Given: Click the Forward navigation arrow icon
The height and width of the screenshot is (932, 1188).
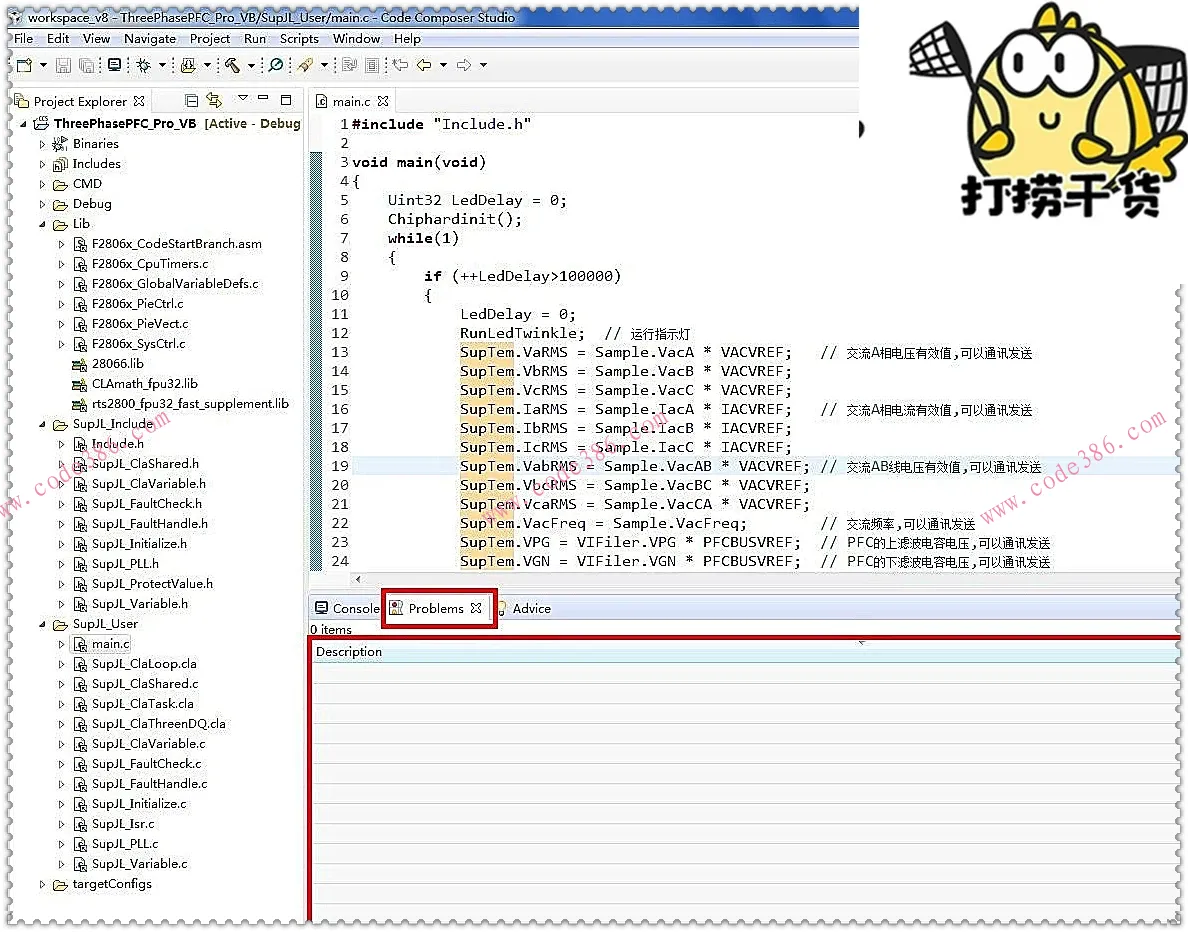Looking at the screenshot, I should coord(464,65).
